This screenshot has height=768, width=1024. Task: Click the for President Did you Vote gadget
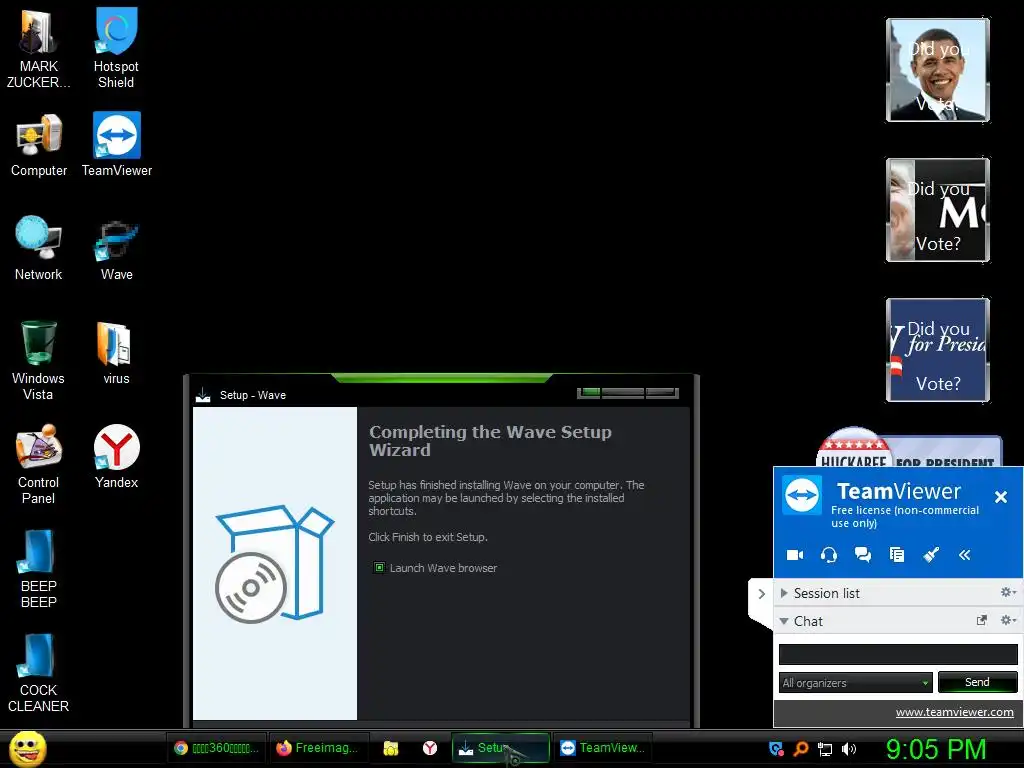(938, 350)
